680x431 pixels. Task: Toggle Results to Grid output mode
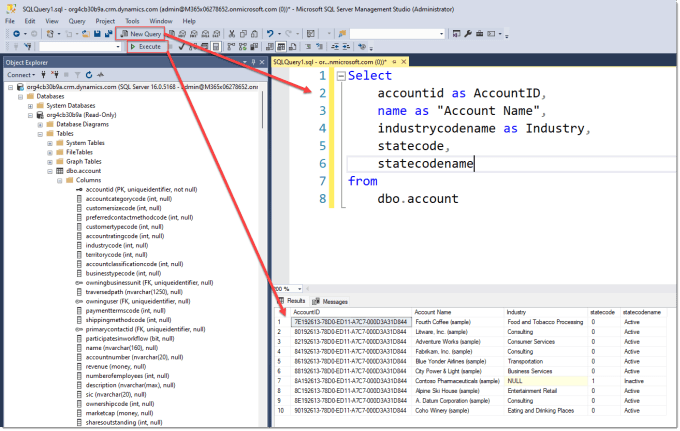pyautogui.click(x=281, y=46)
